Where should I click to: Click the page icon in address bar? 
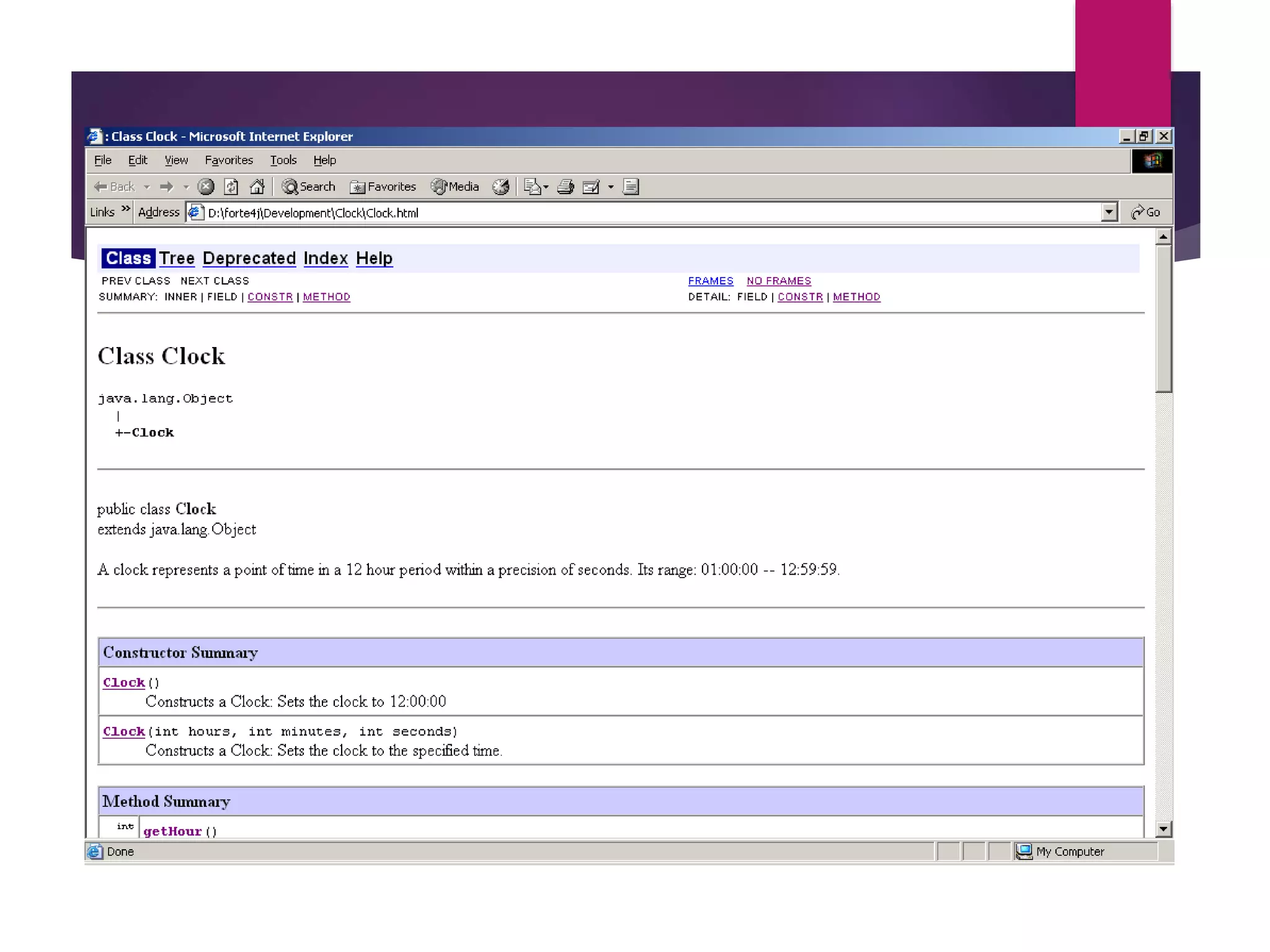[196, 213]
